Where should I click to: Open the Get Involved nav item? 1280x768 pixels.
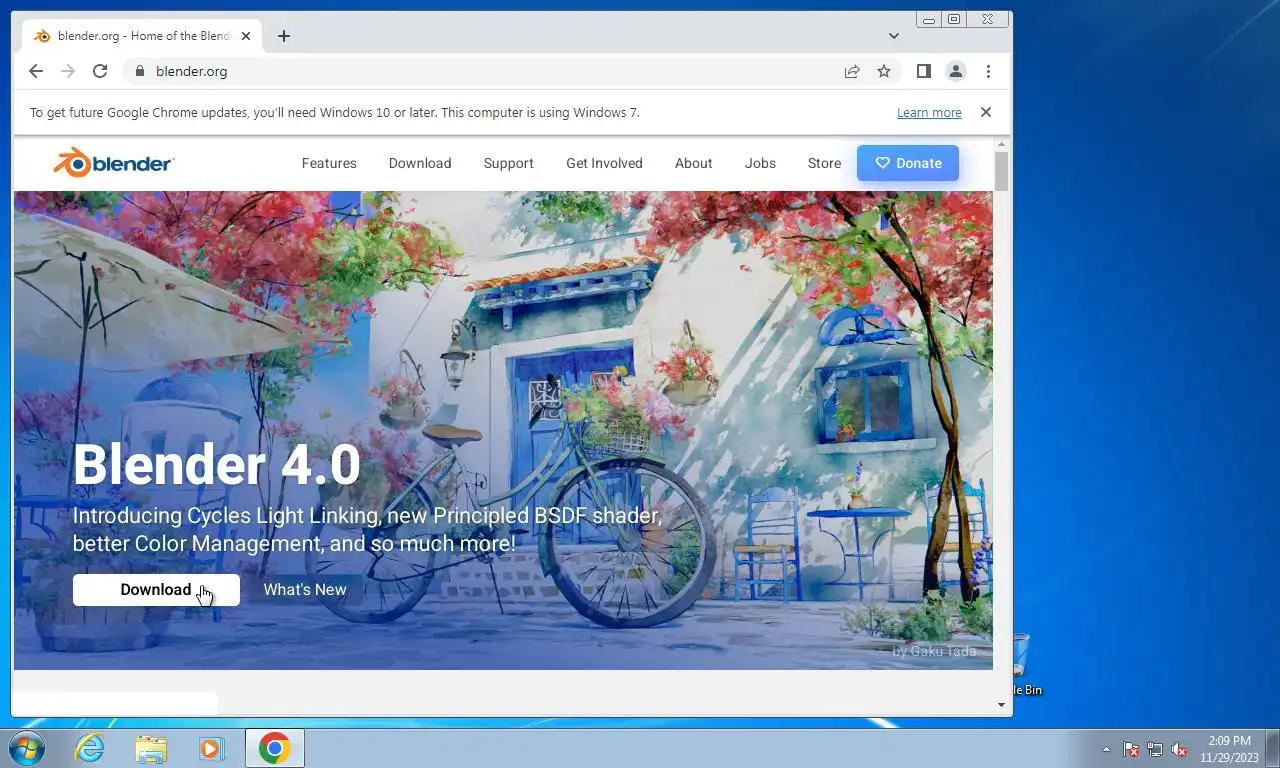[x=604, y=163]
